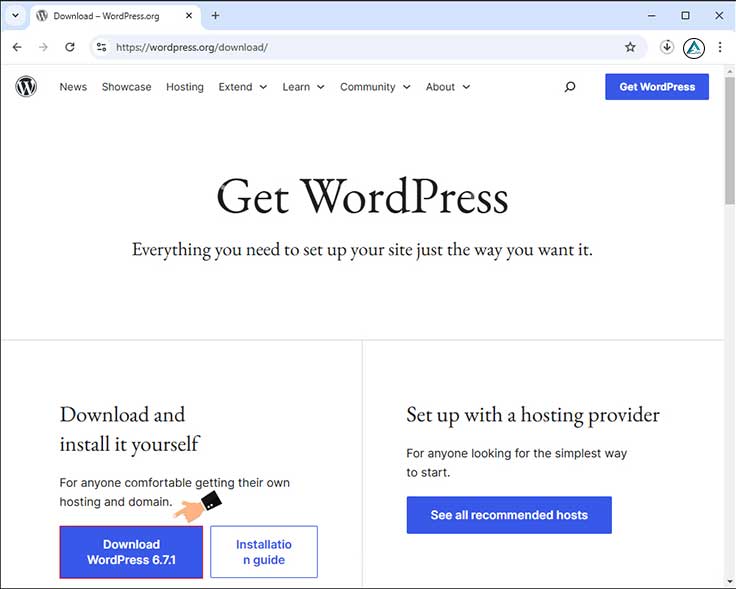Viewport: 736px width, 589px height.
Task: Click the page vertical scrollbar thumb
Action: 730,141
